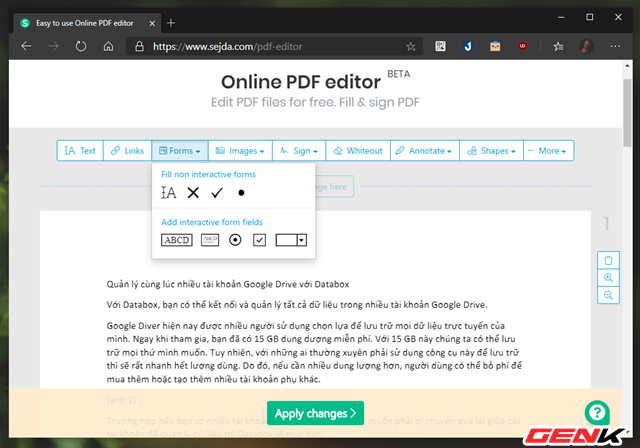Choose the text fill tool under non interactive forms
The image size is (640, 448).
(168, 193)
